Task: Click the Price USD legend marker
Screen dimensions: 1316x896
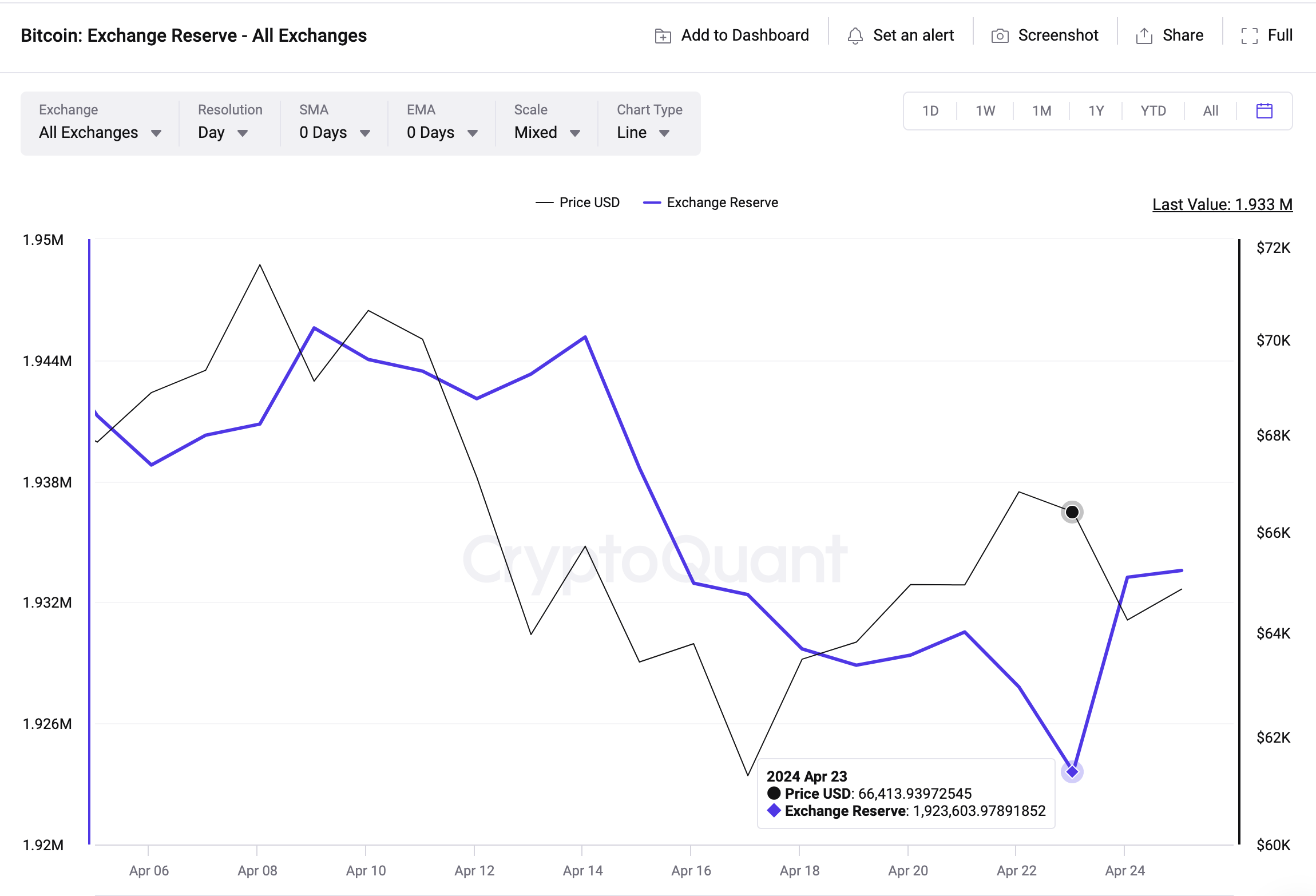Action: (x=544, y=202)
